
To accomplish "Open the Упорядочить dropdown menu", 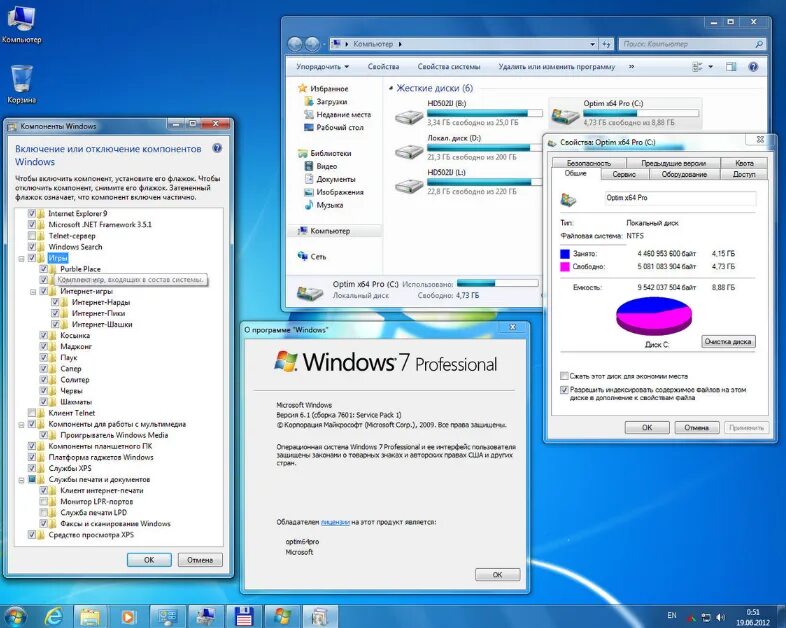I will click(x=322, y=67).
